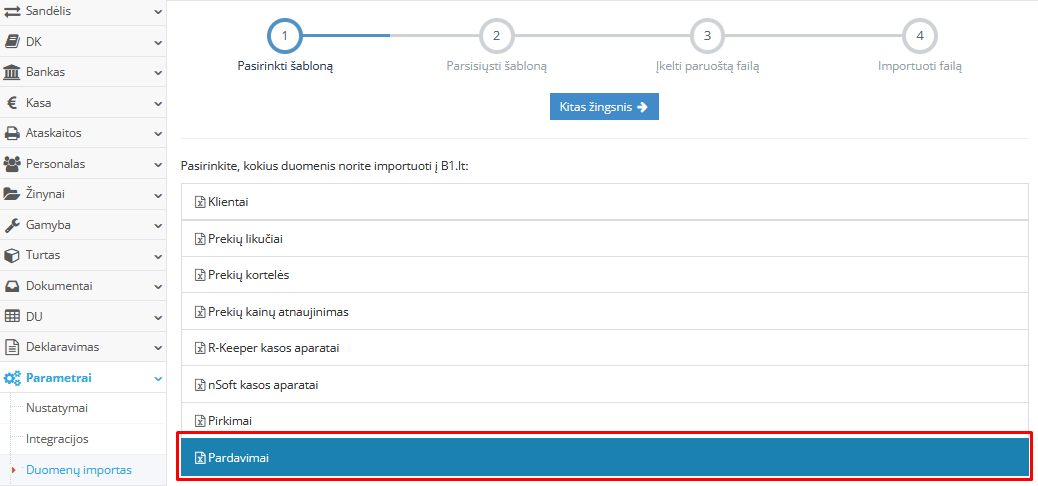Open Nustatymai submenu item
This screenshot has width=1038, height=486.
[58, 408]
